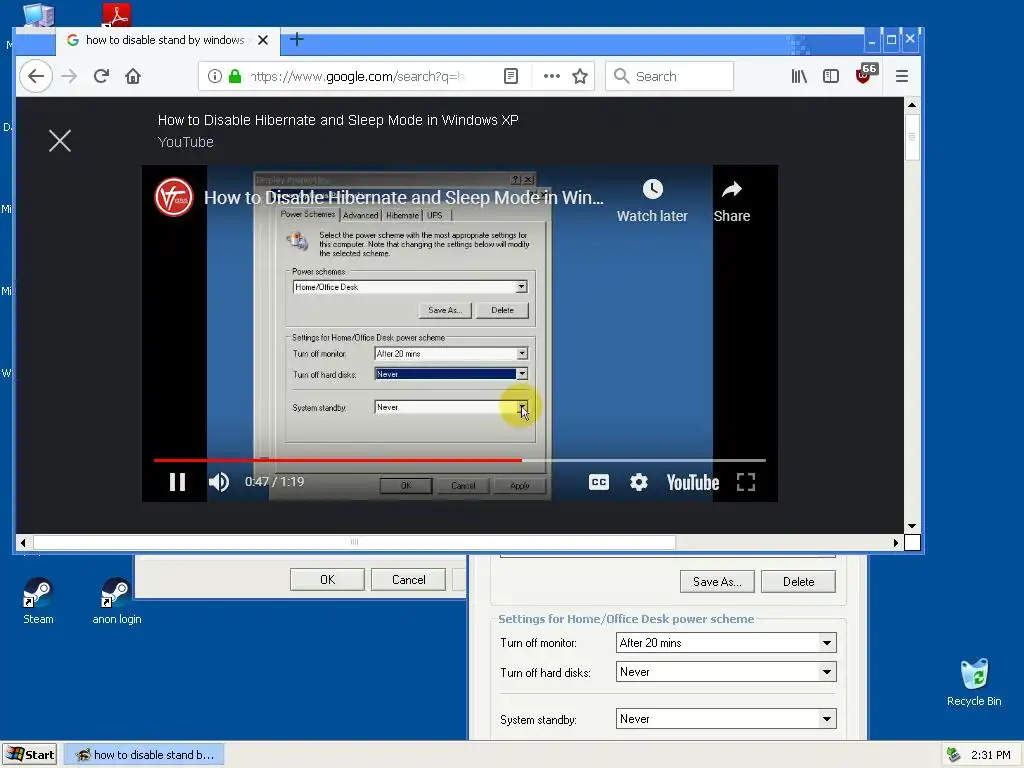Image resolution: width=1024 pixels, height=768 pixels.
Task: Open the video settings gear
Action: click(x=639, y=482)
